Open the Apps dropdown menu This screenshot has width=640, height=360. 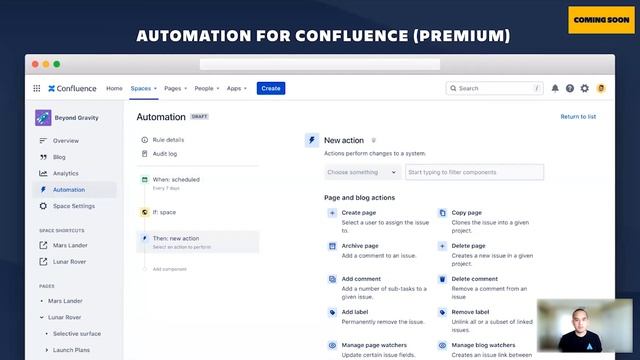tap(237, 88)
